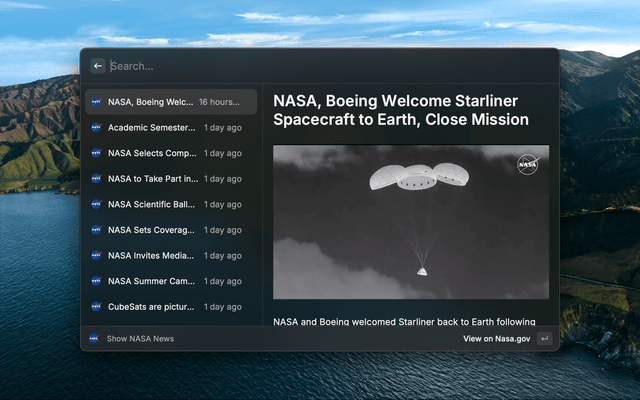Screen dimensions: 640x400
Task: Click the NASA icon beside the NASA Selects Comp item
Action: coord(96,153)
